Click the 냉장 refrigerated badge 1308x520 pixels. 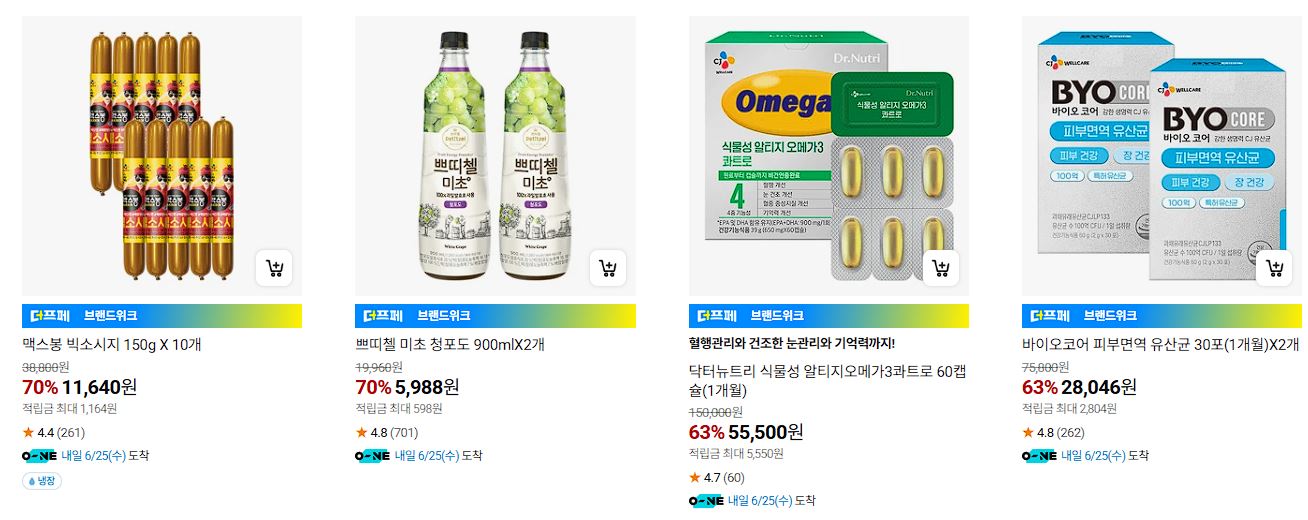[42, 481]
